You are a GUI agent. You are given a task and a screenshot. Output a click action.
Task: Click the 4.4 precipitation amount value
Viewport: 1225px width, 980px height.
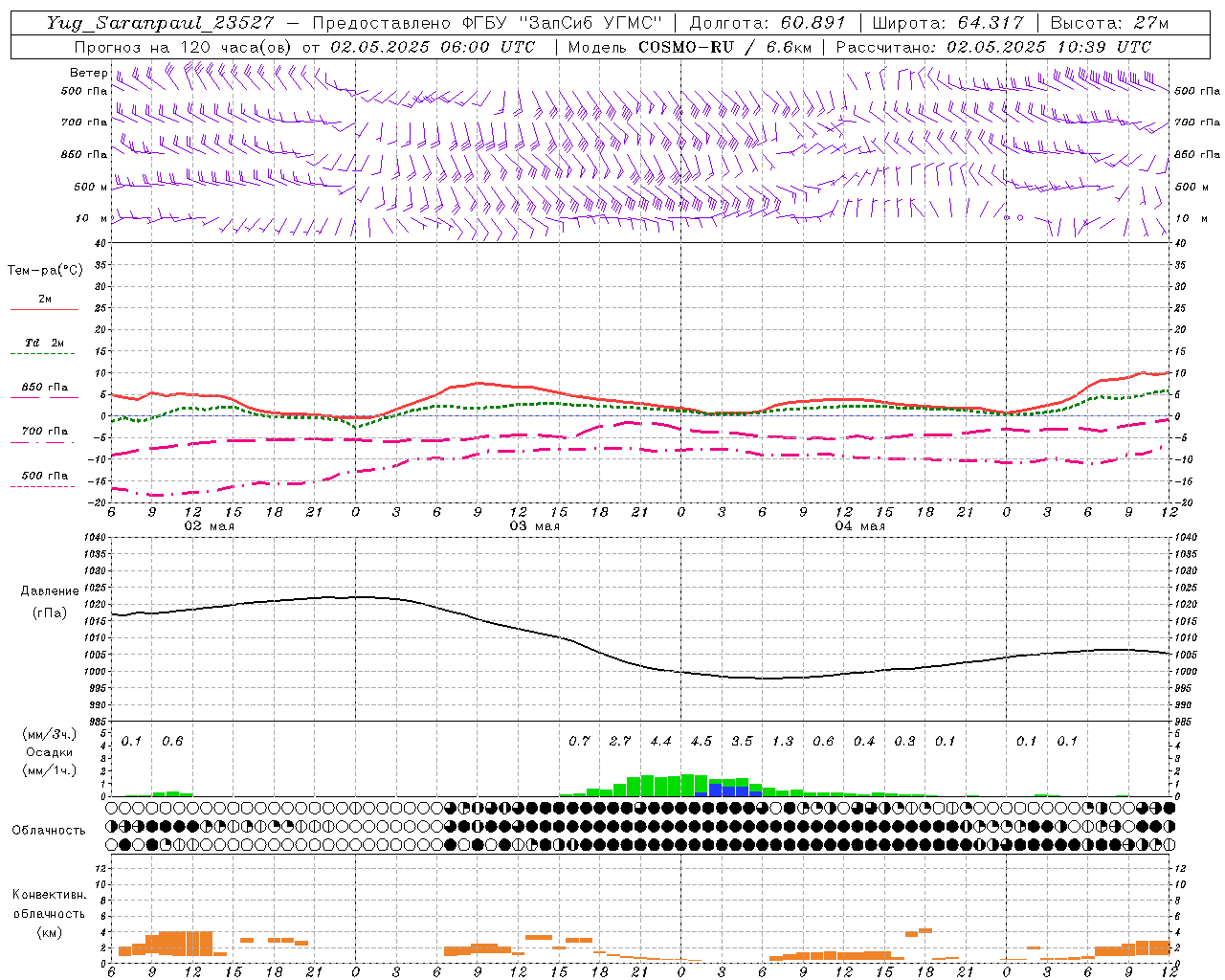[x=660, y=741]
